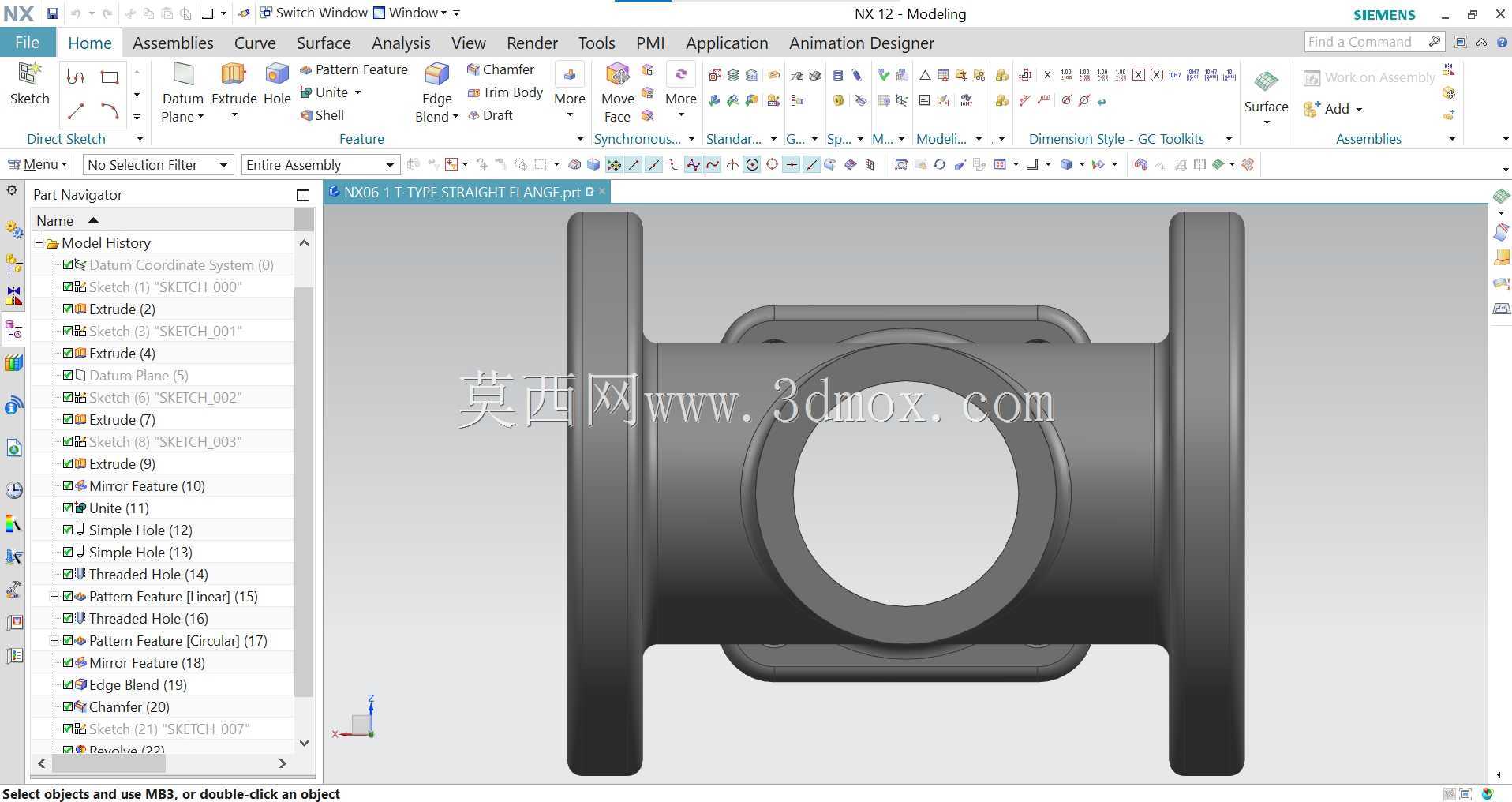This screenshot has height=802, width=1512.
Task: Click the Part Navigator horizontal scrollbar
Action: click(109, 763)
